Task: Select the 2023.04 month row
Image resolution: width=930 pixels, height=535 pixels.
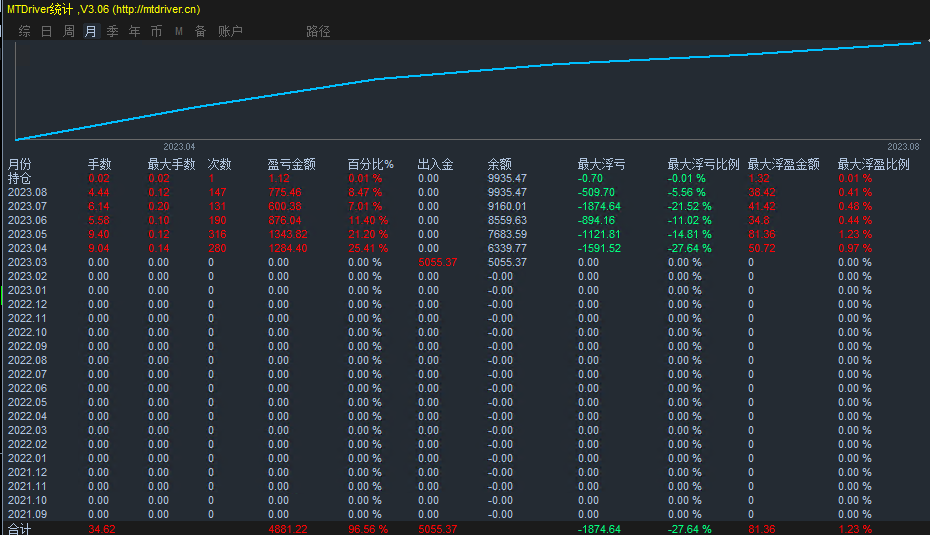Action: [28, 248]
